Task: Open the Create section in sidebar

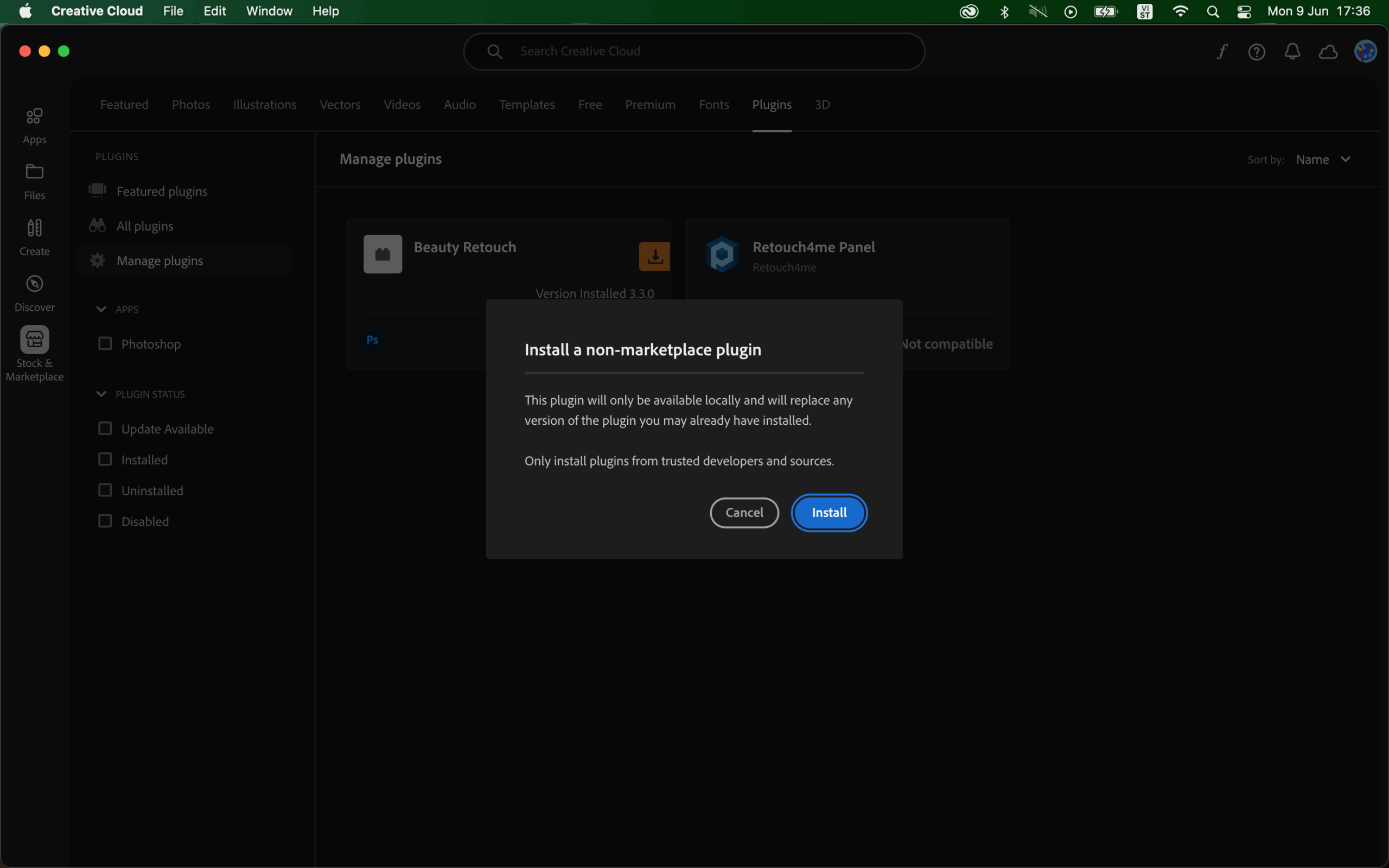Action: tap(34, 238)
